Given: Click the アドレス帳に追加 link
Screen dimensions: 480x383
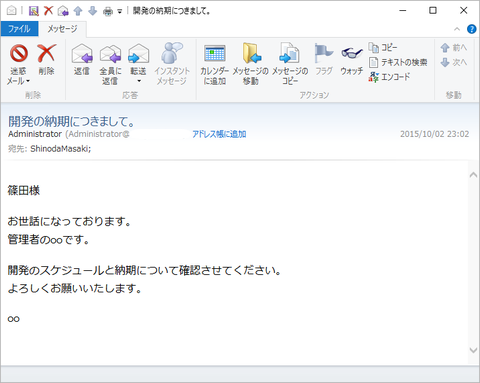Looking at the screenshot, I should click(219, 134).
